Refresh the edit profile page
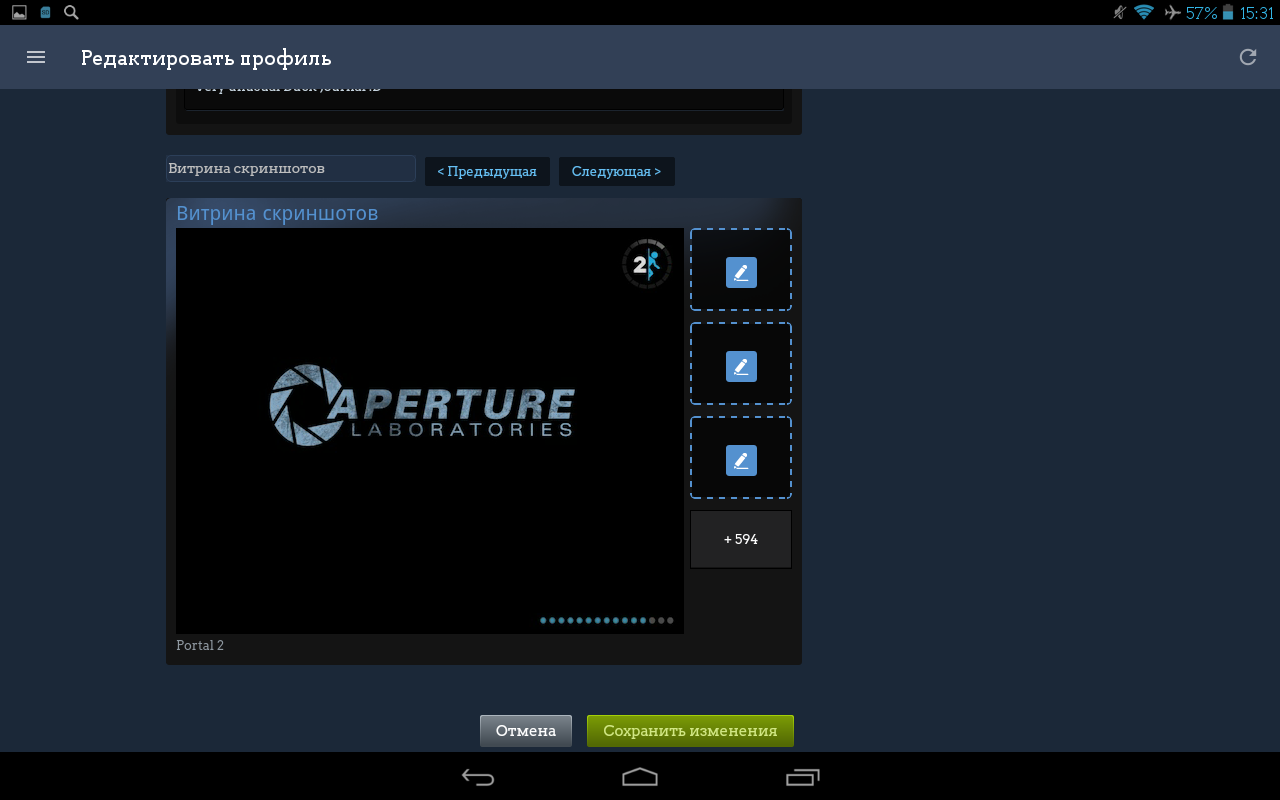The image size is (1280, 800). tap(1248, 57)
